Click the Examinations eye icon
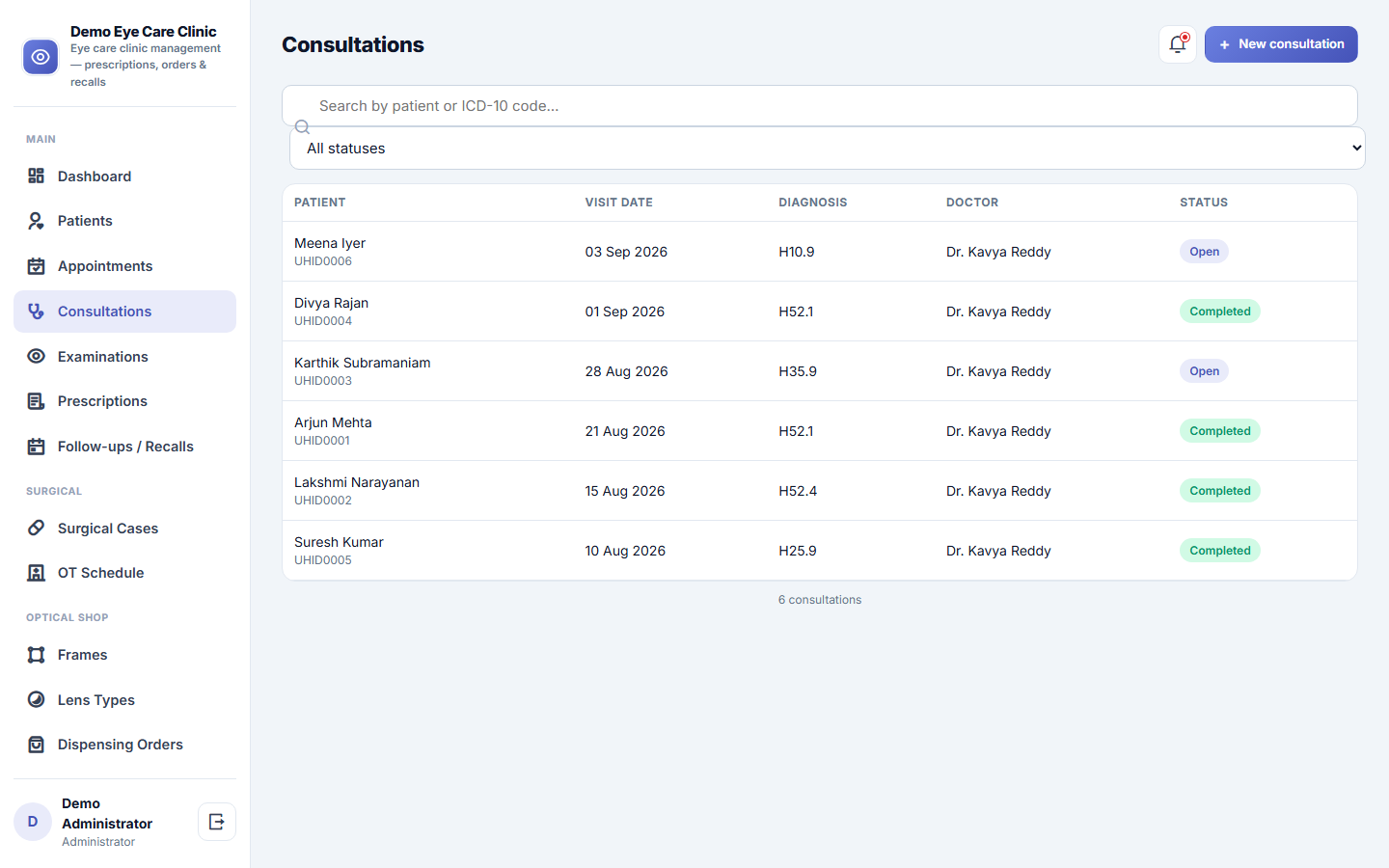The height and width of the screenshot is (868, 1389). click(37, 357)
